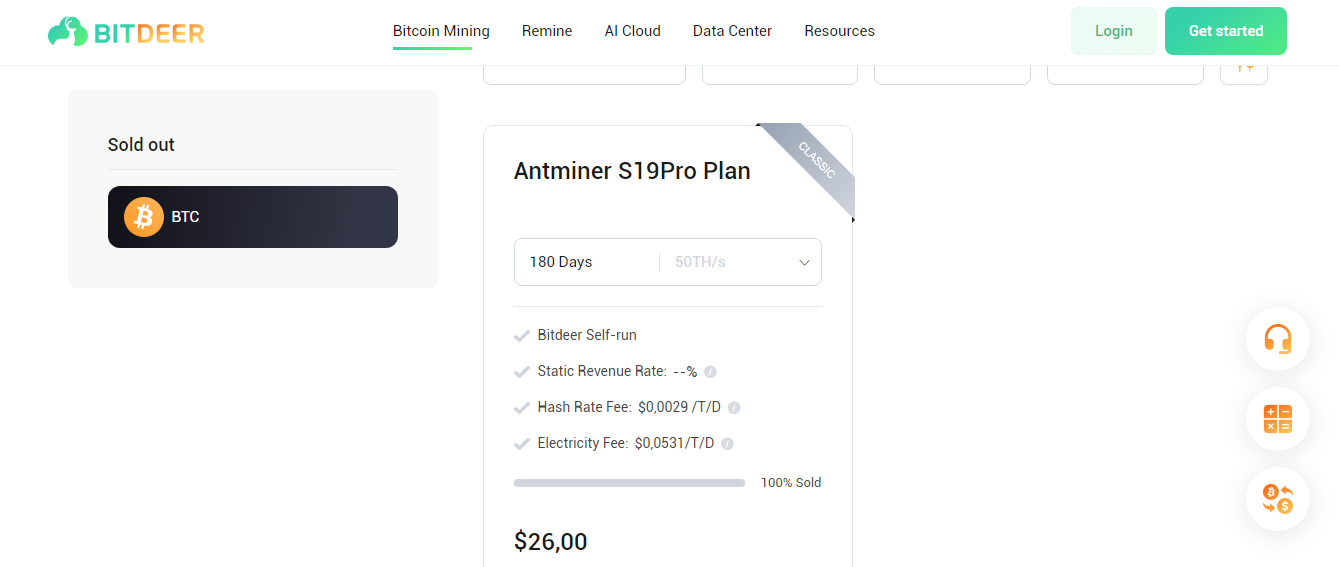Screen dimensions: 1339x567
Task: Click the Login button
Action: [1113, 31]
